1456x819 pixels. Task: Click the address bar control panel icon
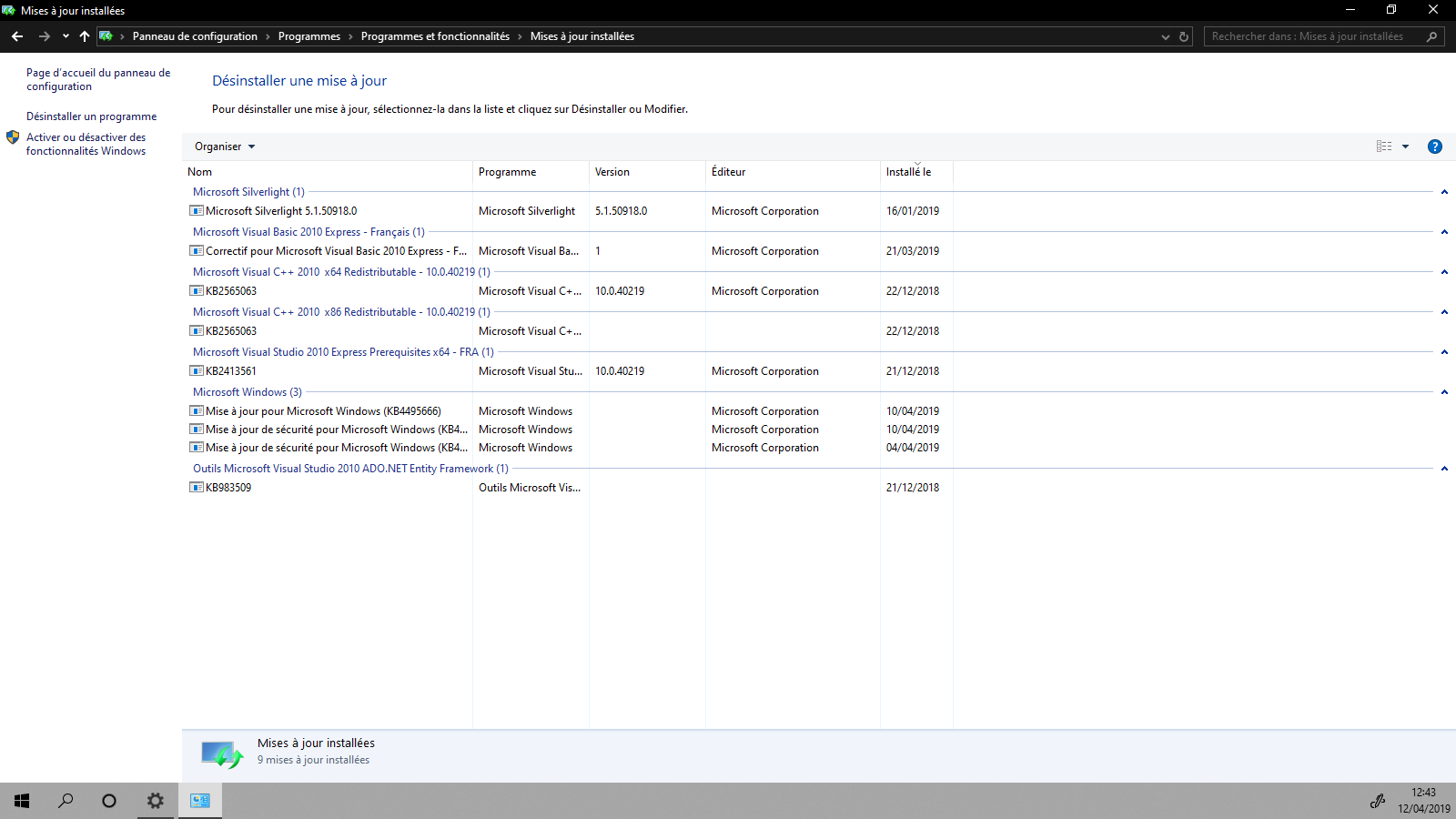tap(106, 36)
